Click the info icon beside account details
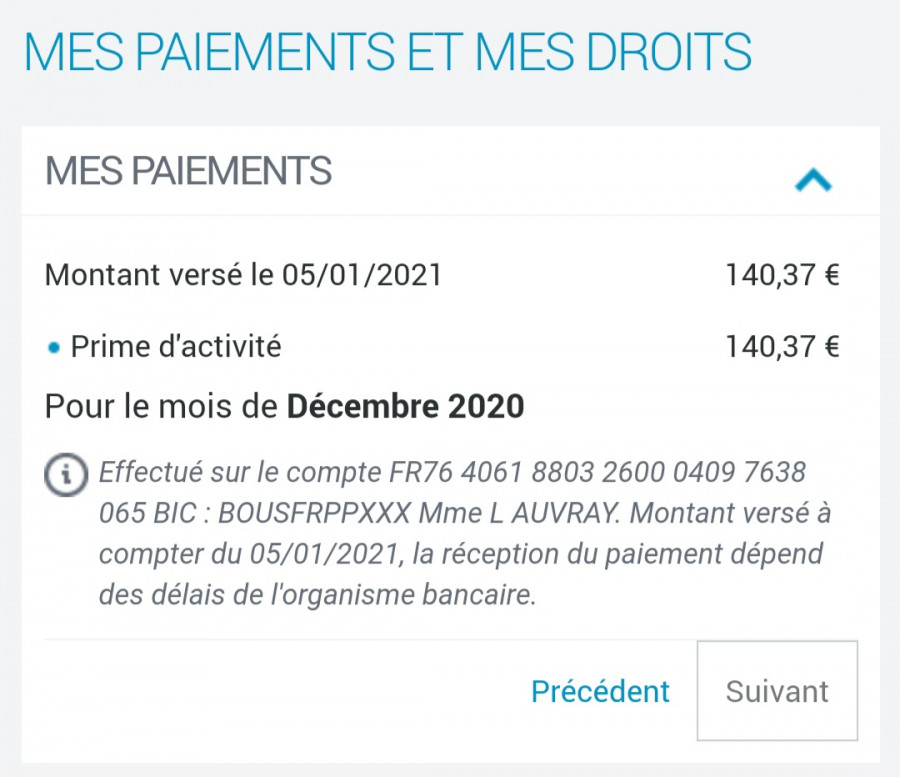Viewport: 900px width, 777px height. 66,475
